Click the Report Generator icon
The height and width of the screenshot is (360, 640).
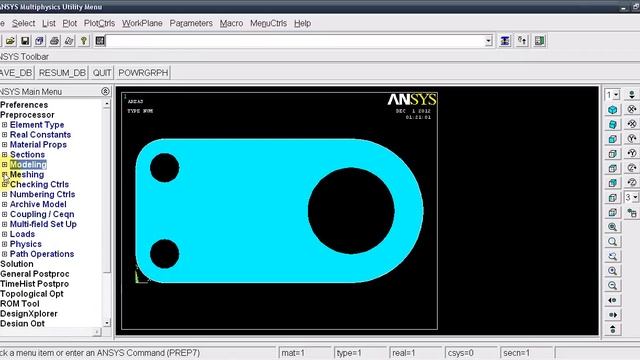tap(69, 41)
